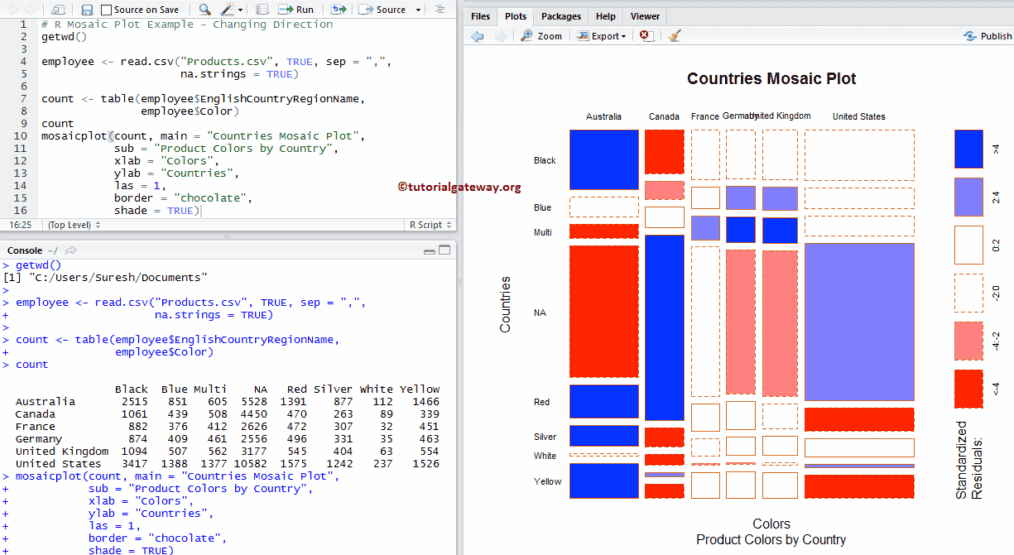Click the console working directory arrow icon
This screenshot has width=1014, height=555.
point(70,250)
